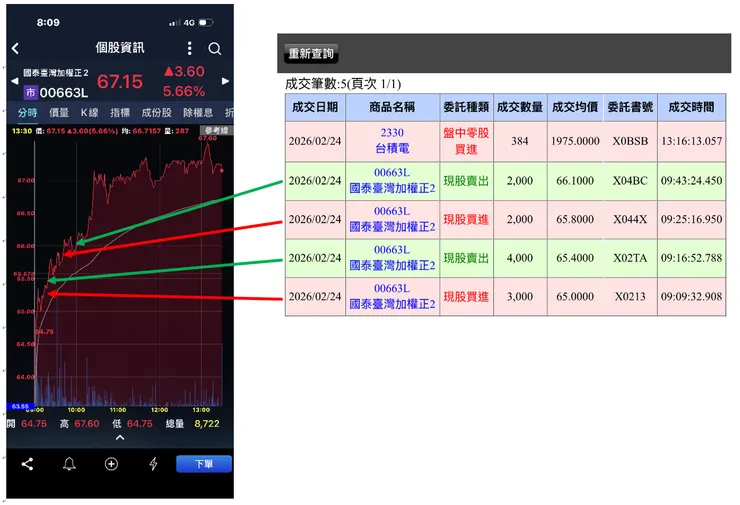Image resolution: width=740 pixels, height=505 pixels.
Task: Click the quantity 4,000 cell
Action: pyautogui.click(x=520, y=258)
